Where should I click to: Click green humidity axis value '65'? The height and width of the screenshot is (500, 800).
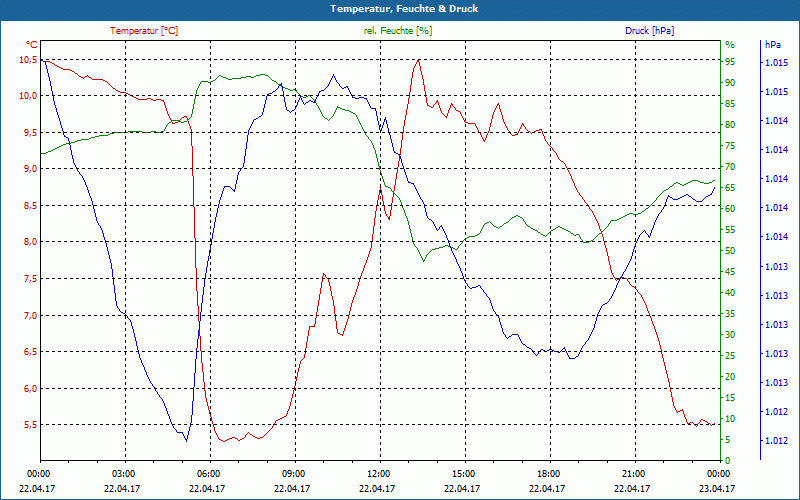point(730,188)
